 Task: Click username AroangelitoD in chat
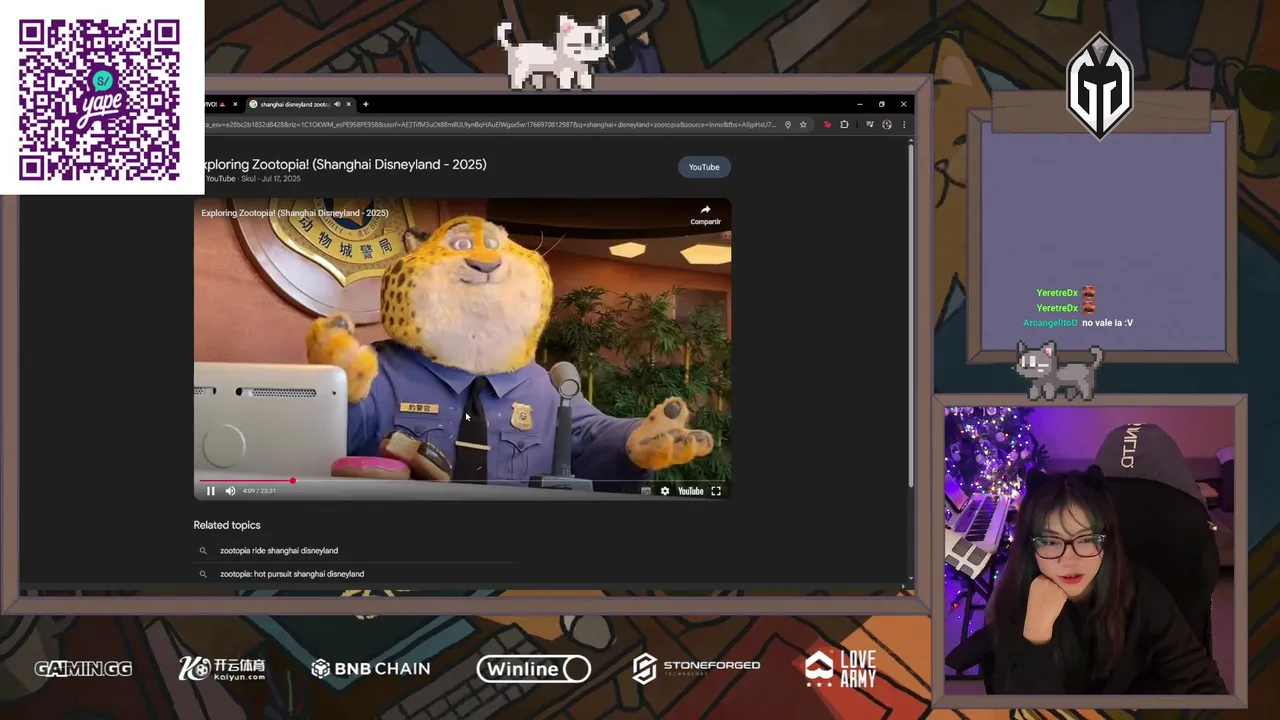pyautogui.click(x=1050, y=323)
